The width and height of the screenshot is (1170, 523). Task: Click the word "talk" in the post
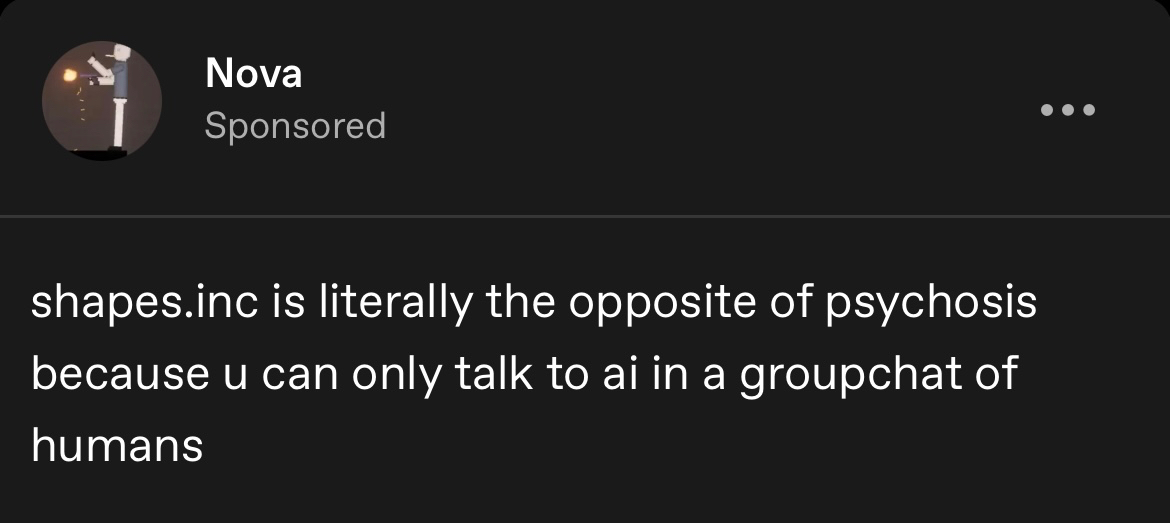493,374
